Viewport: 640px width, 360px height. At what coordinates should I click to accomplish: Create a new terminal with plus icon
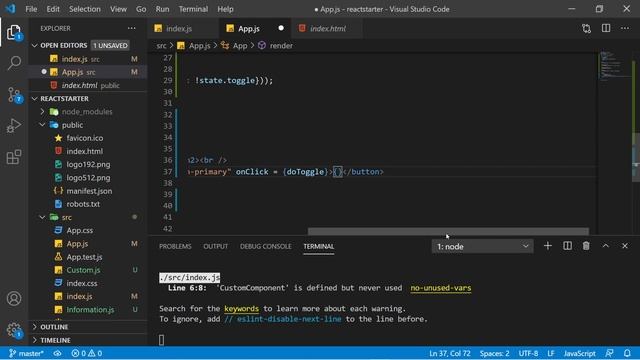(548, 246)
